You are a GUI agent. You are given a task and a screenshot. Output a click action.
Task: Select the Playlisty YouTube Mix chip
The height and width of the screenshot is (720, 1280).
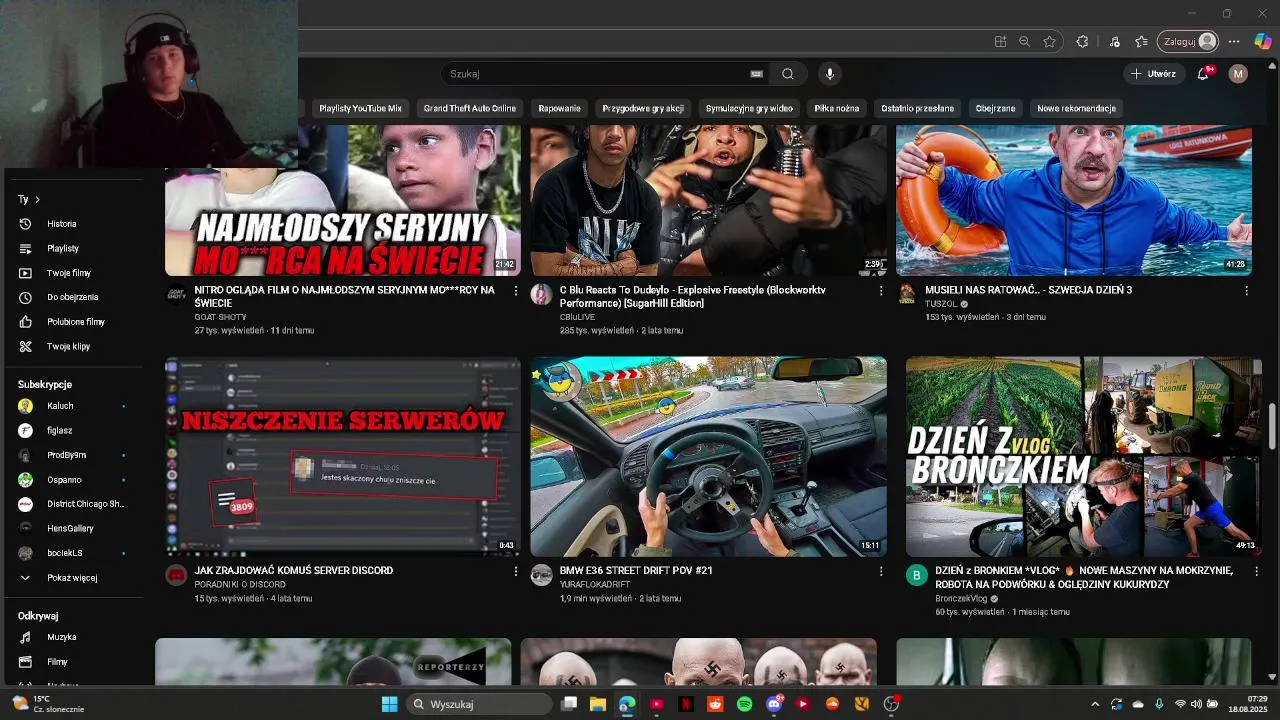360,108
